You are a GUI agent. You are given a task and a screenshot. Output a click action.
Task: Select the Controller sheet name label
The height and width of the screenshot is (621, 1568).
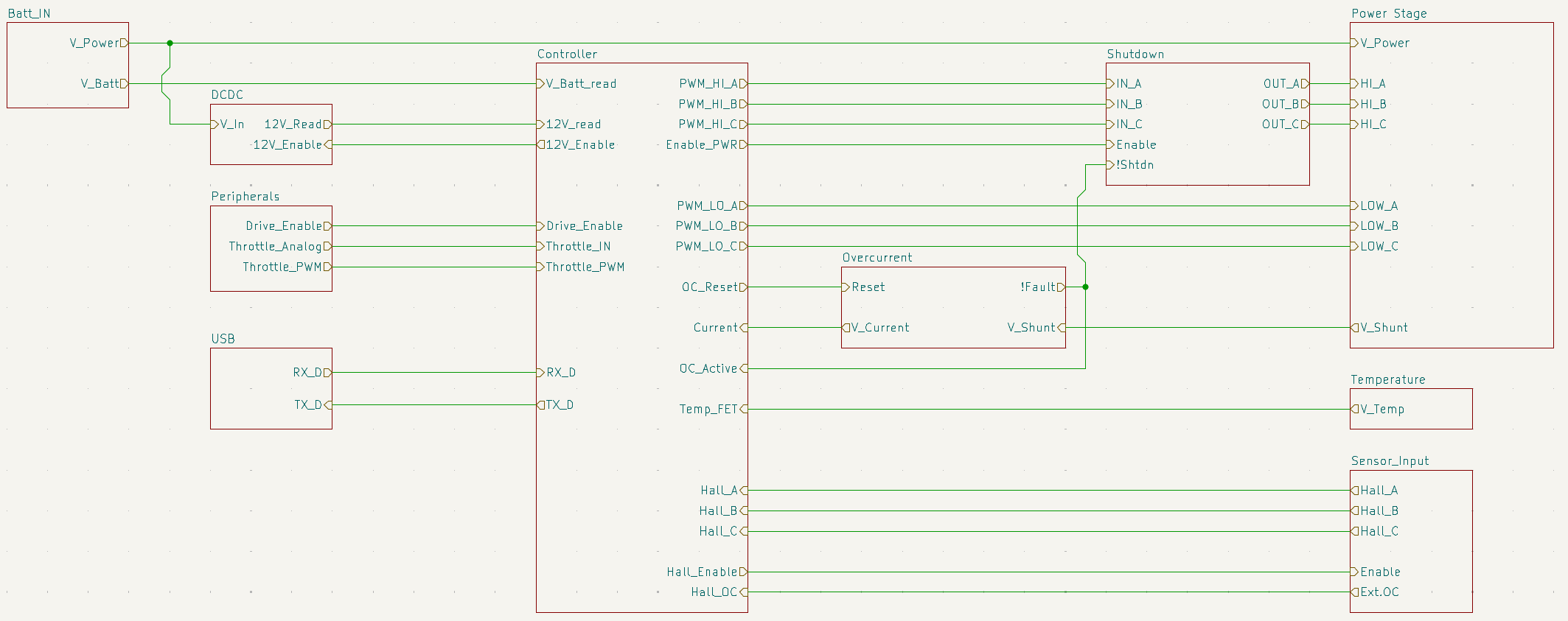click(x=567, y=55)
